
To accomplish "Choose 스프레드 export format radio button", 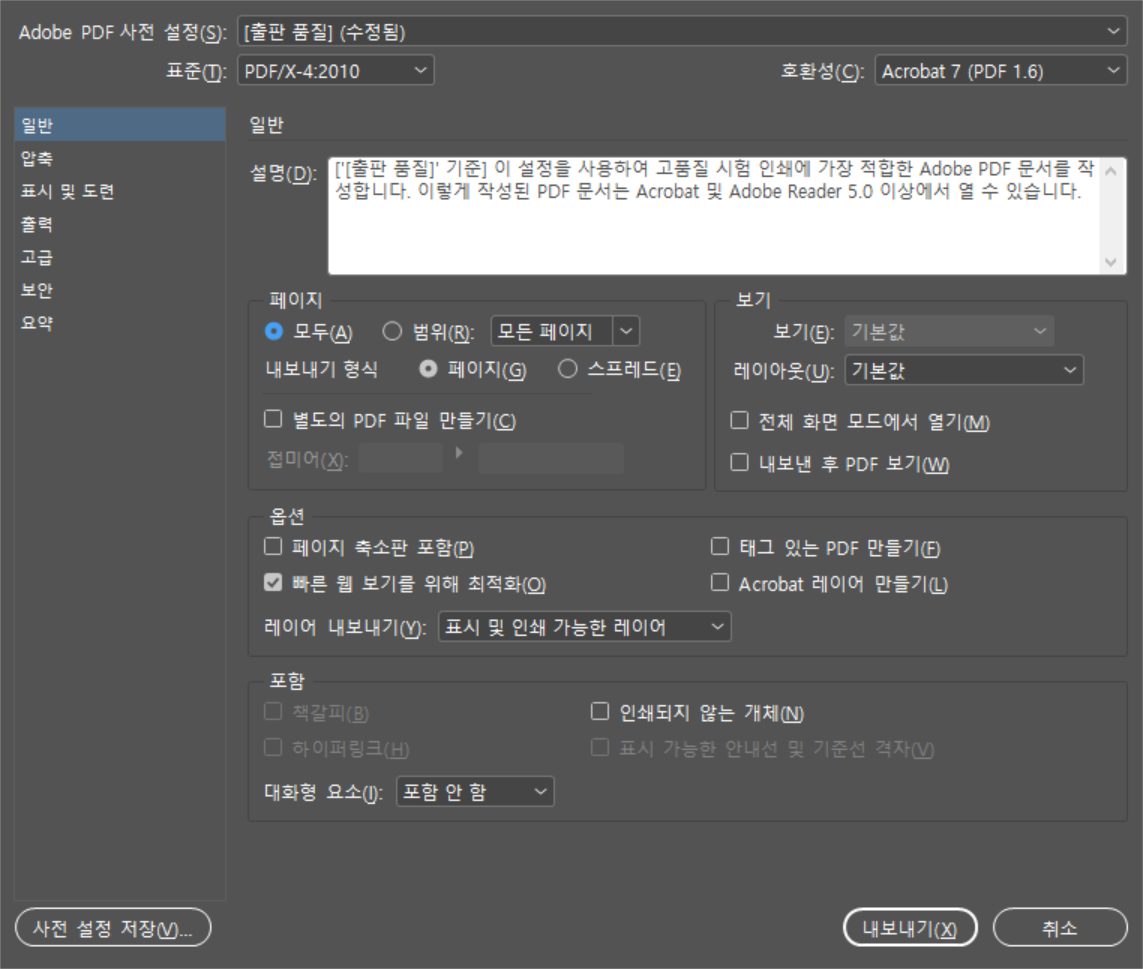I will [568, 370].
